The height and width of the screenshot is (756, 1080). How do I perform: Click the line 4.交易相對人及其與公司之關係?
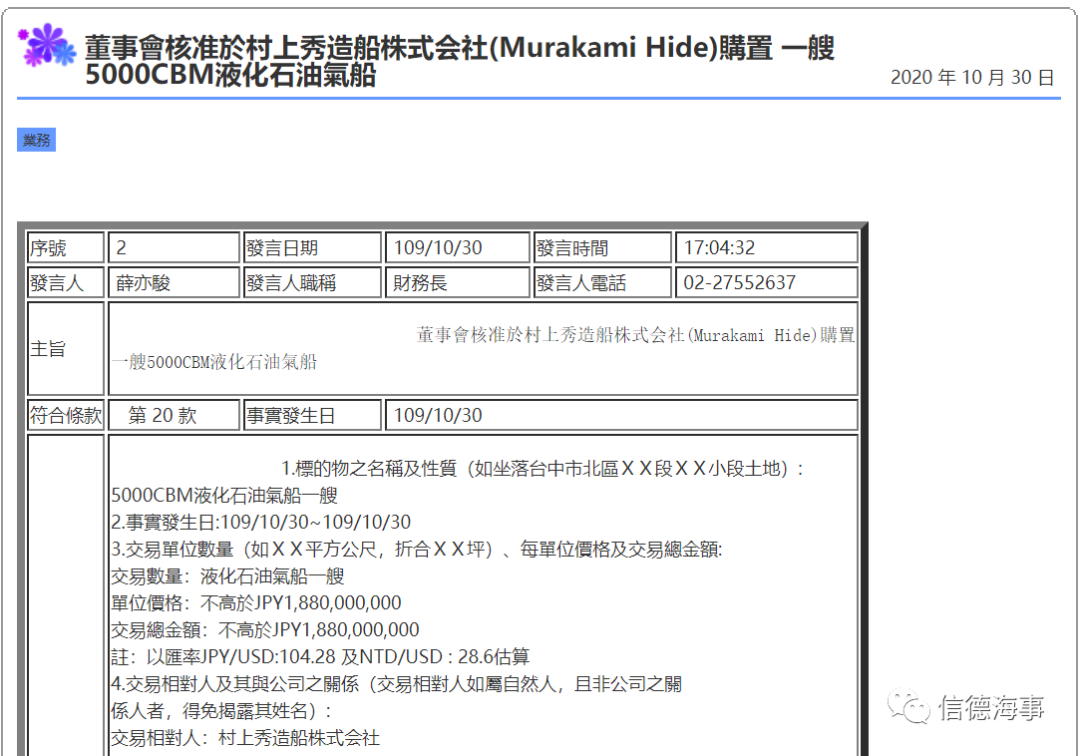click(397, 684)
